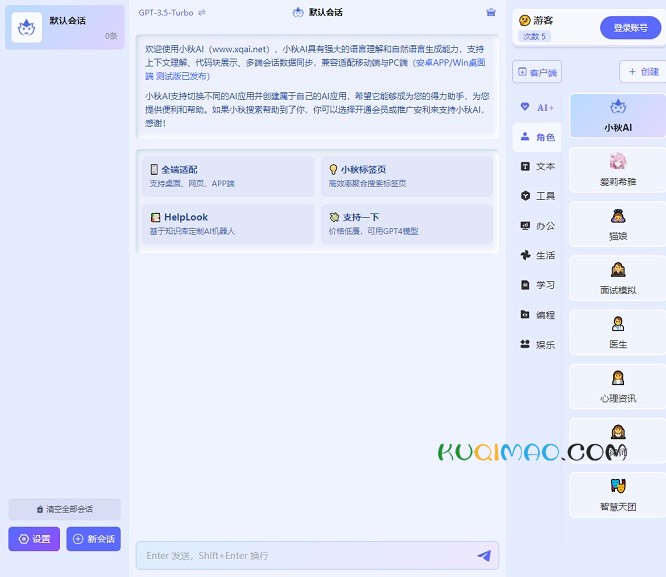Screen dimensions: 666x577
Task: Select the 工具 category tab
Action: click(x=537, y=196)
